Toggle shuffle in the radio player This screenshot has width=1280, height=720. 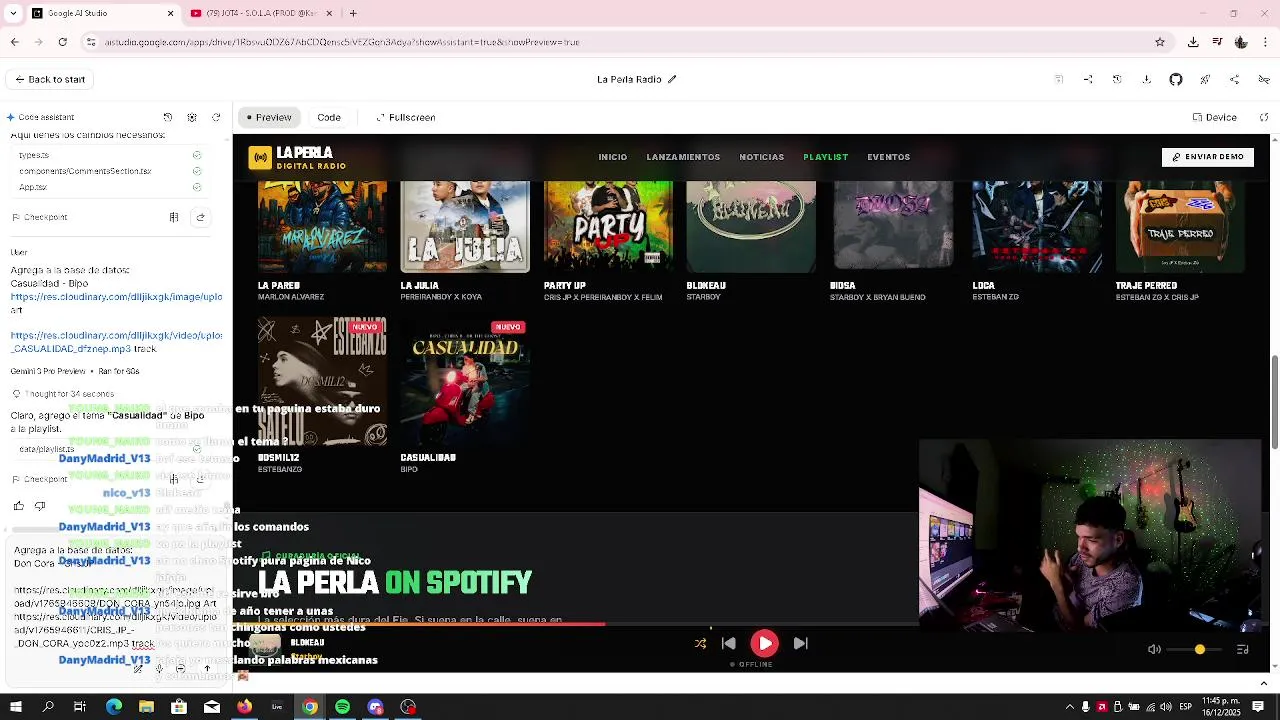[700, 643]
